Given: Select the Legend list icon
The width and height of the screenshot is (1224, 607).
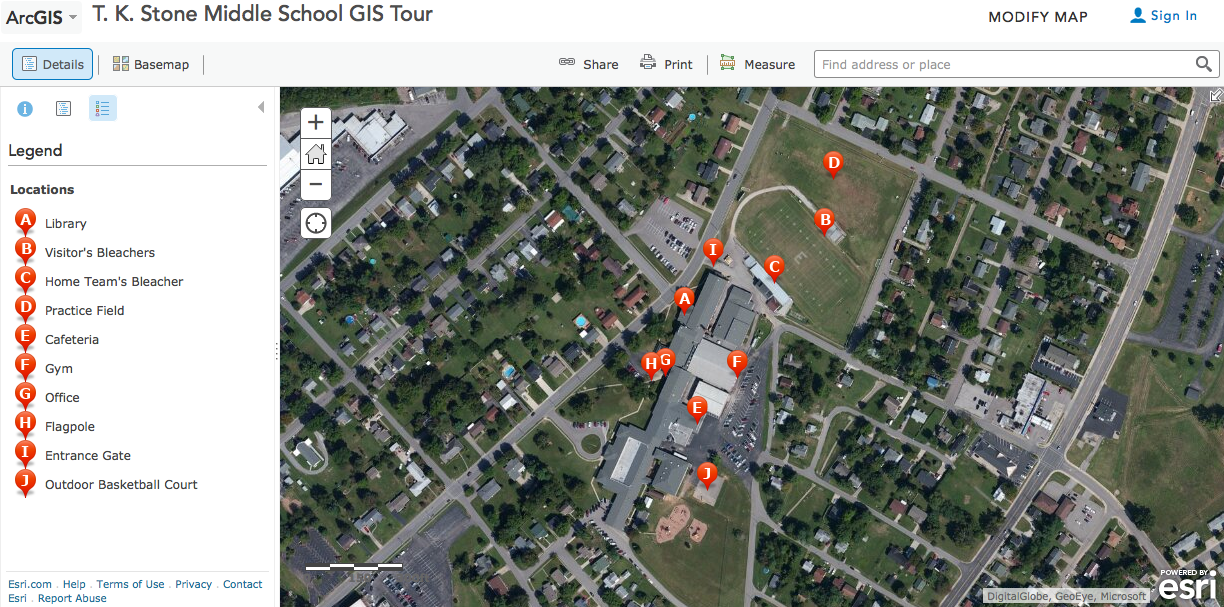Looking at the screenshot, I should click(102, 108).
